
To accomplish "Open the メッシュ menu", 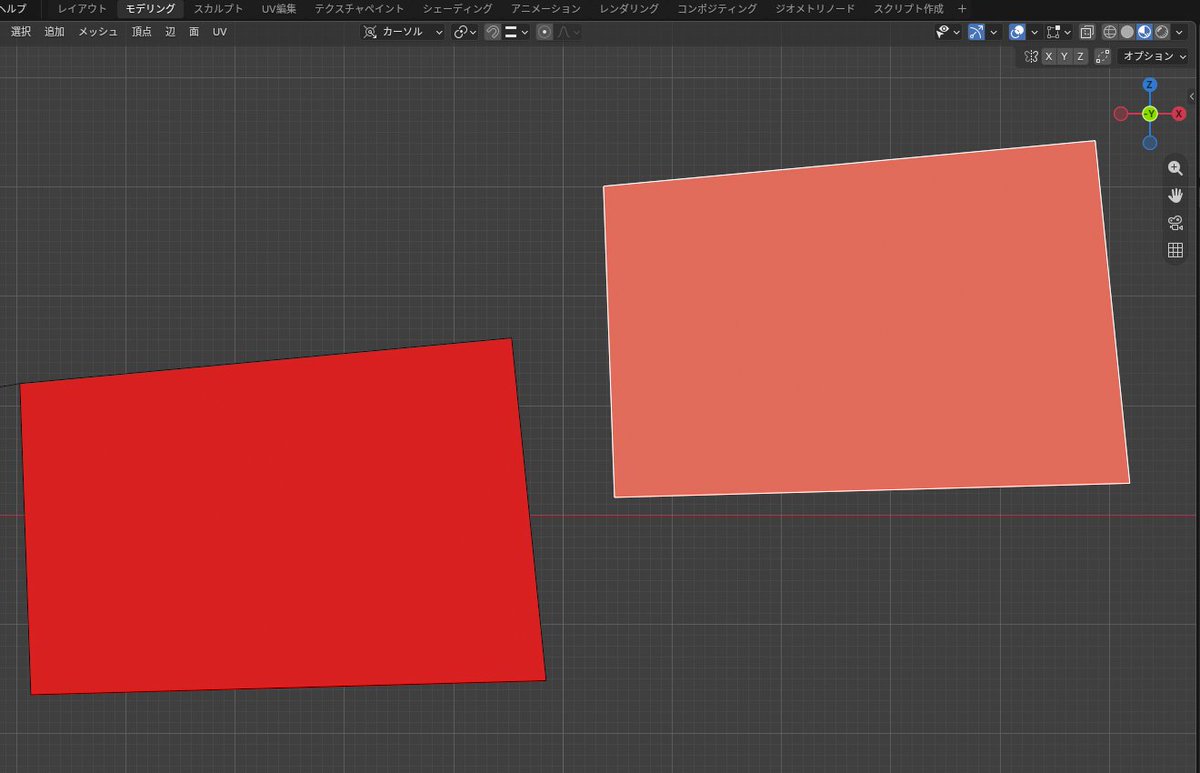I will [98, 32].
